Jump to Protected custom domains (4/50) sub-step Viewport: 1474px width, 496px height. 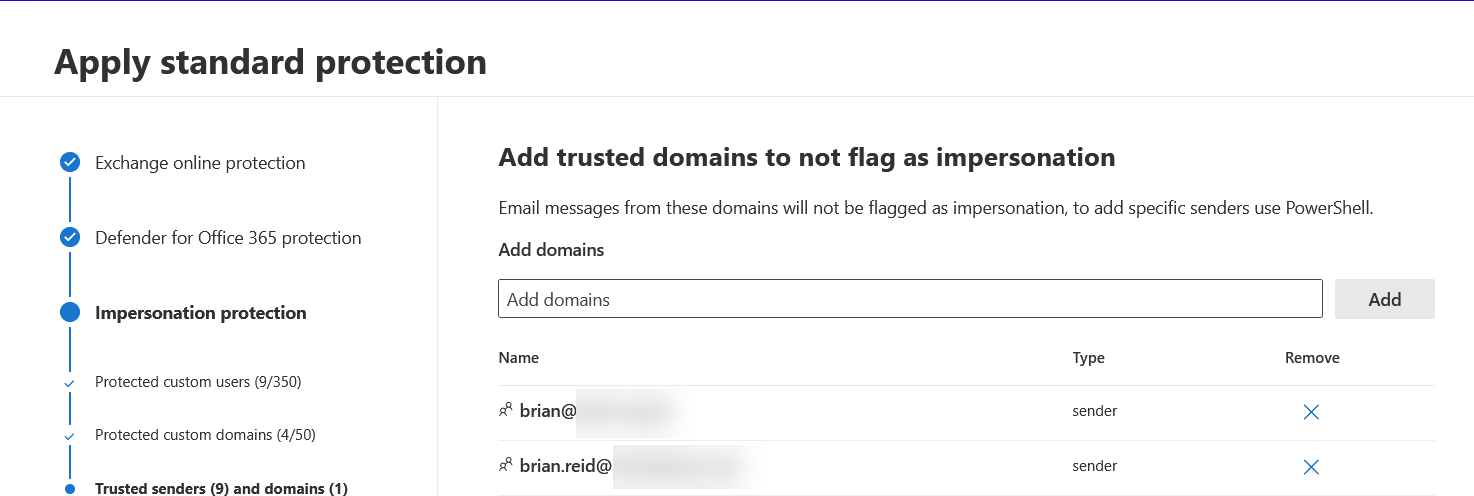205,435
